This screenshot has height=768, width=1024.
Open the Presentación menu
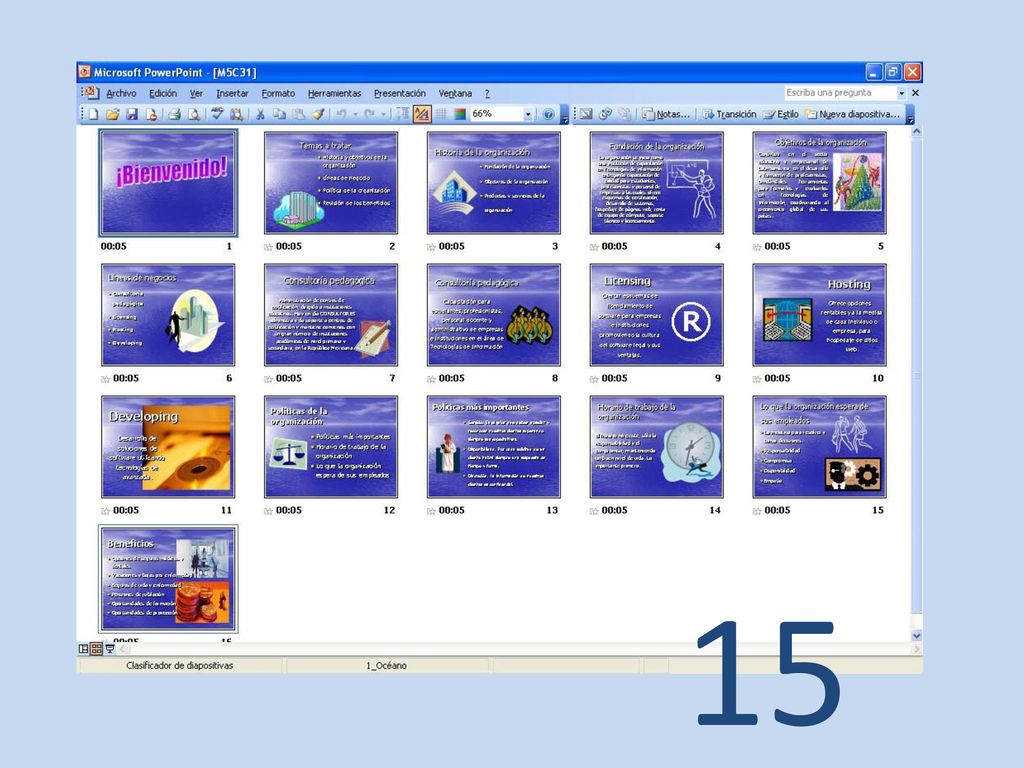(400, 93)
